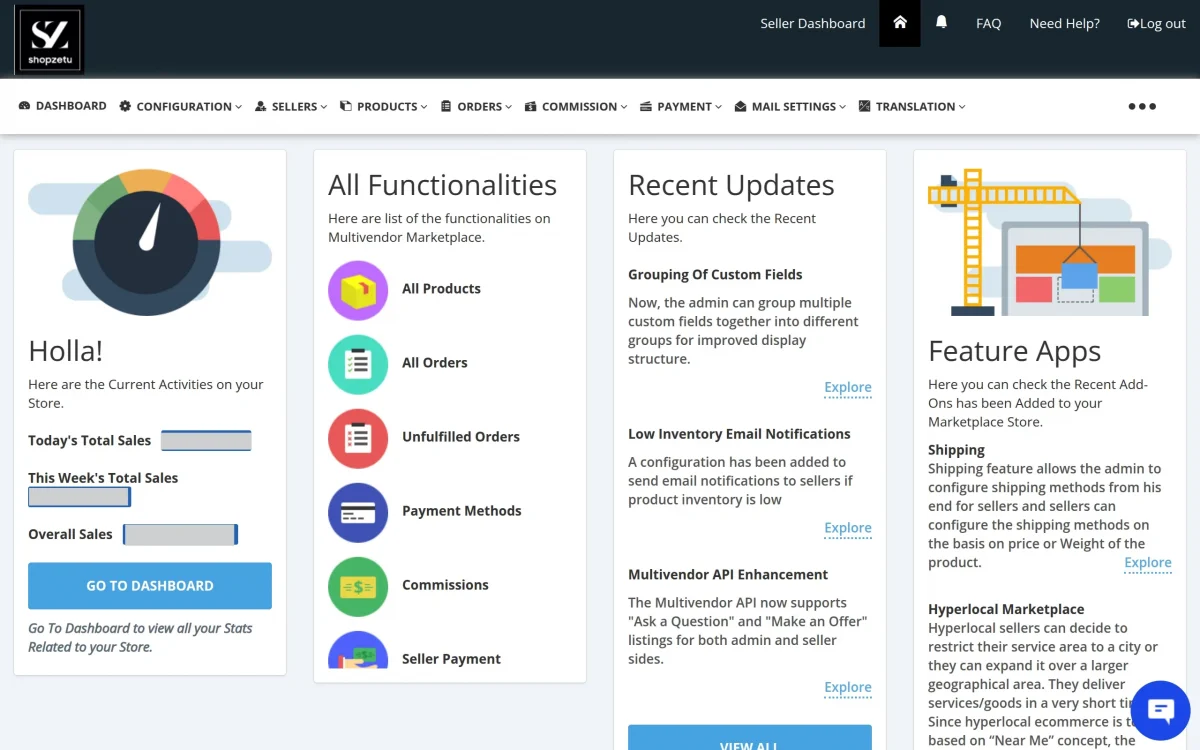Click the Payment card icon in the menu
Viewport: 1200px width, 750px height.
646,106
